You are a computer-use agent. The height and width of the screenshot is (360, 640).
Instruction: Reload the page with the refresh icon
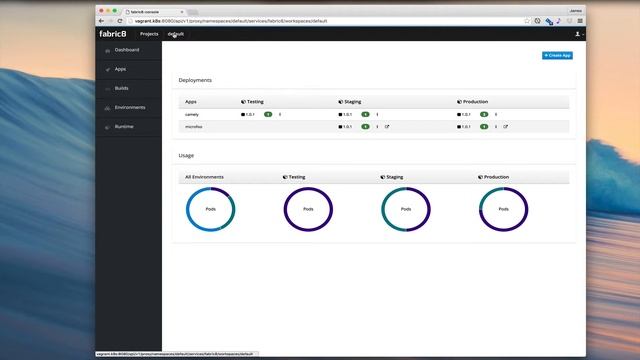tap(120, 21)
